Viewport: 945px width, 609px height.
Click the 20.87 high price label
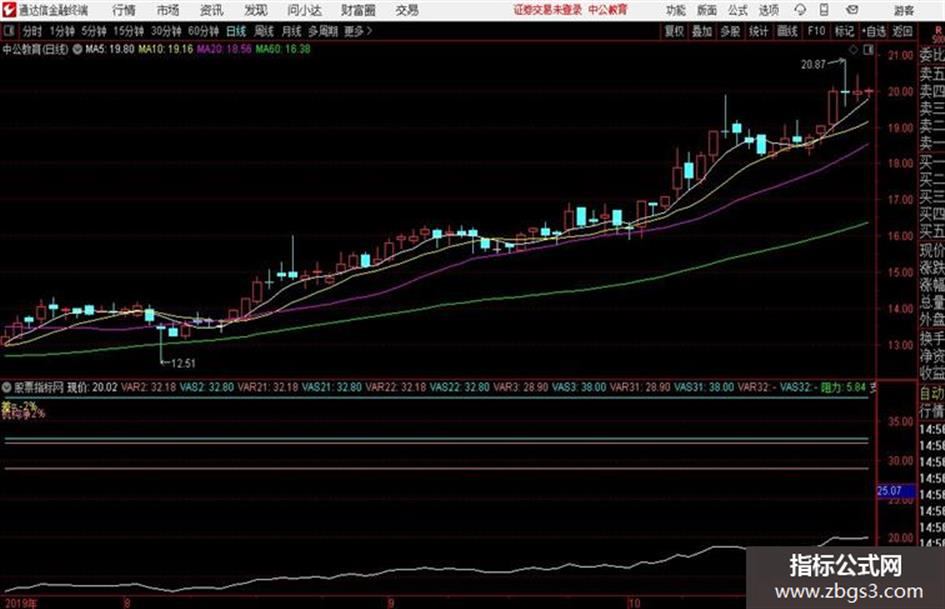(x=813, y=65)
